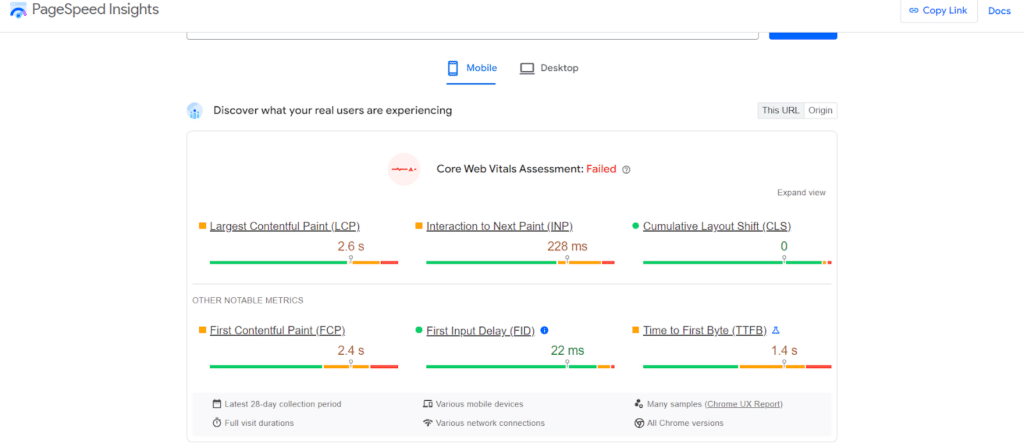Click the LCP distribution bar
1024x447 pixels.
(x=304, y=262)
